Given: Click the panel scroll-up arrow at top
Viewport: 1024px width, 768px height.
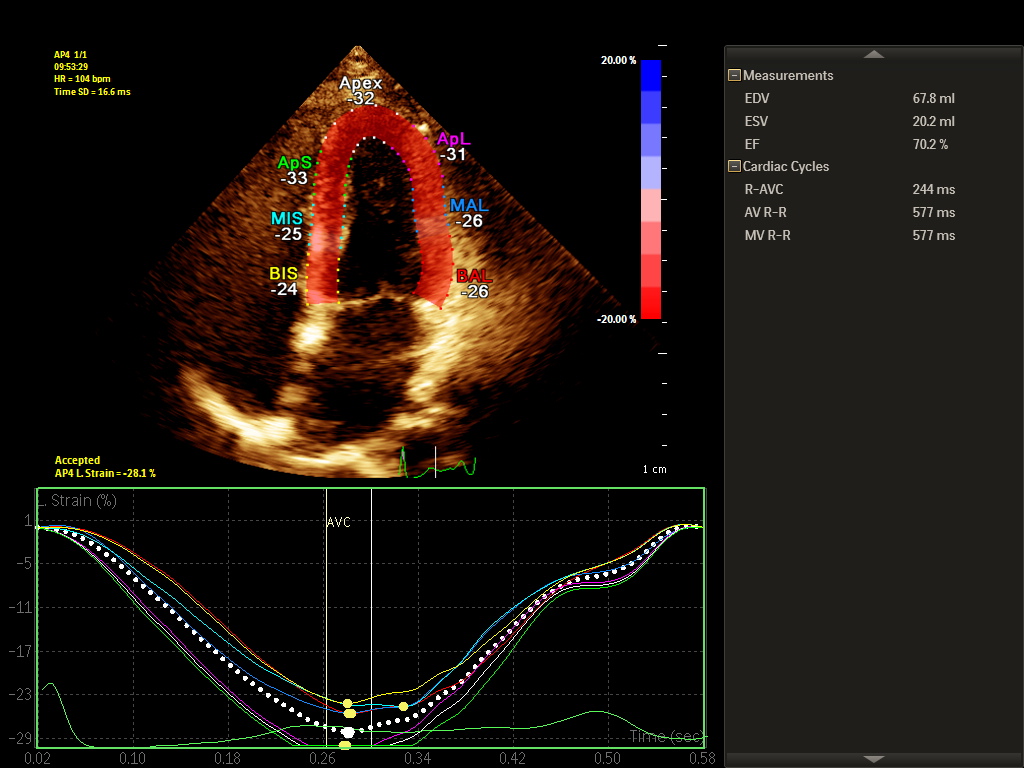Looking at the screenshot, I should click(874, 54).
